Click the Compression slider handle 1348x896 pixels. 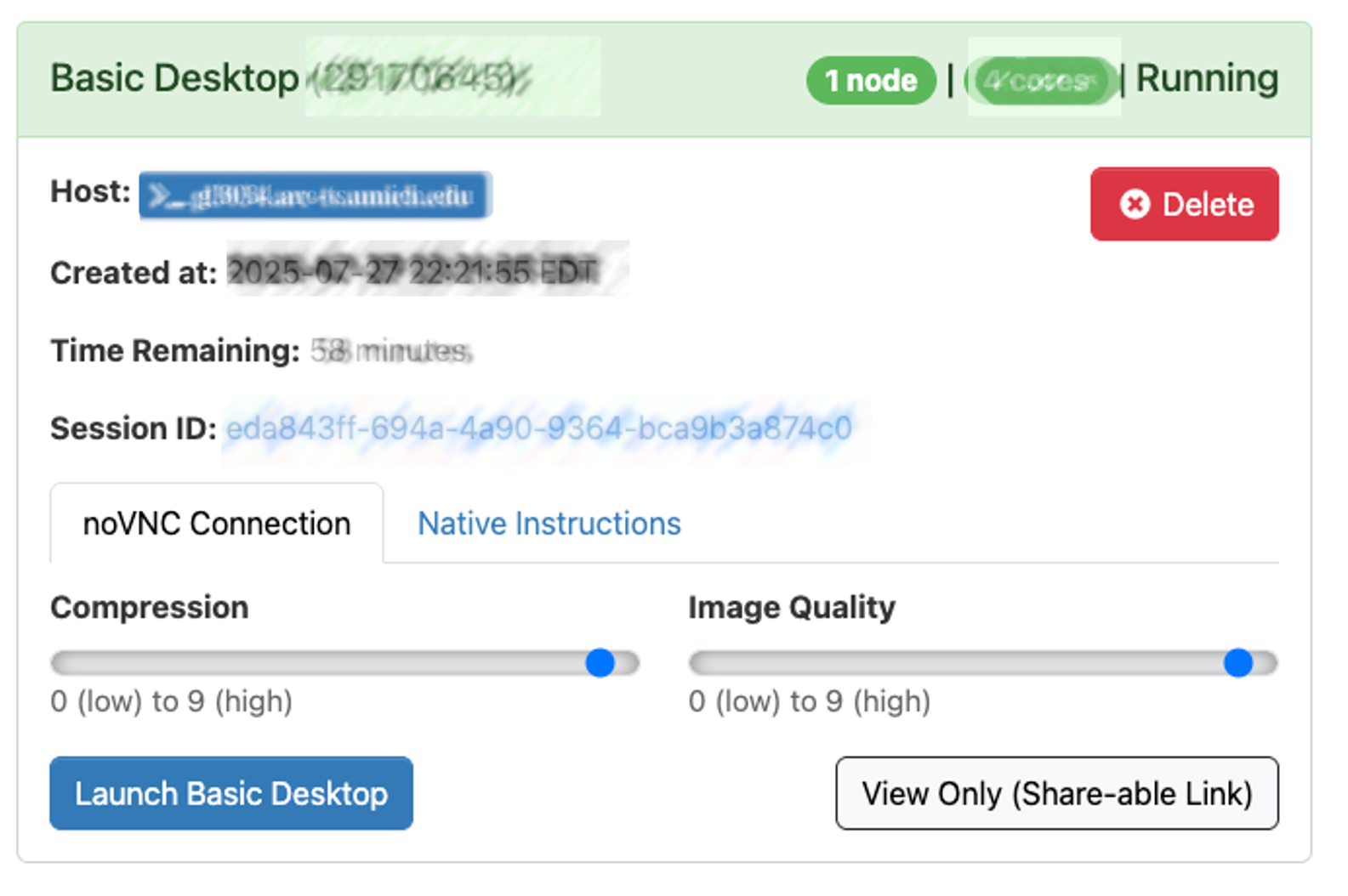600,663
